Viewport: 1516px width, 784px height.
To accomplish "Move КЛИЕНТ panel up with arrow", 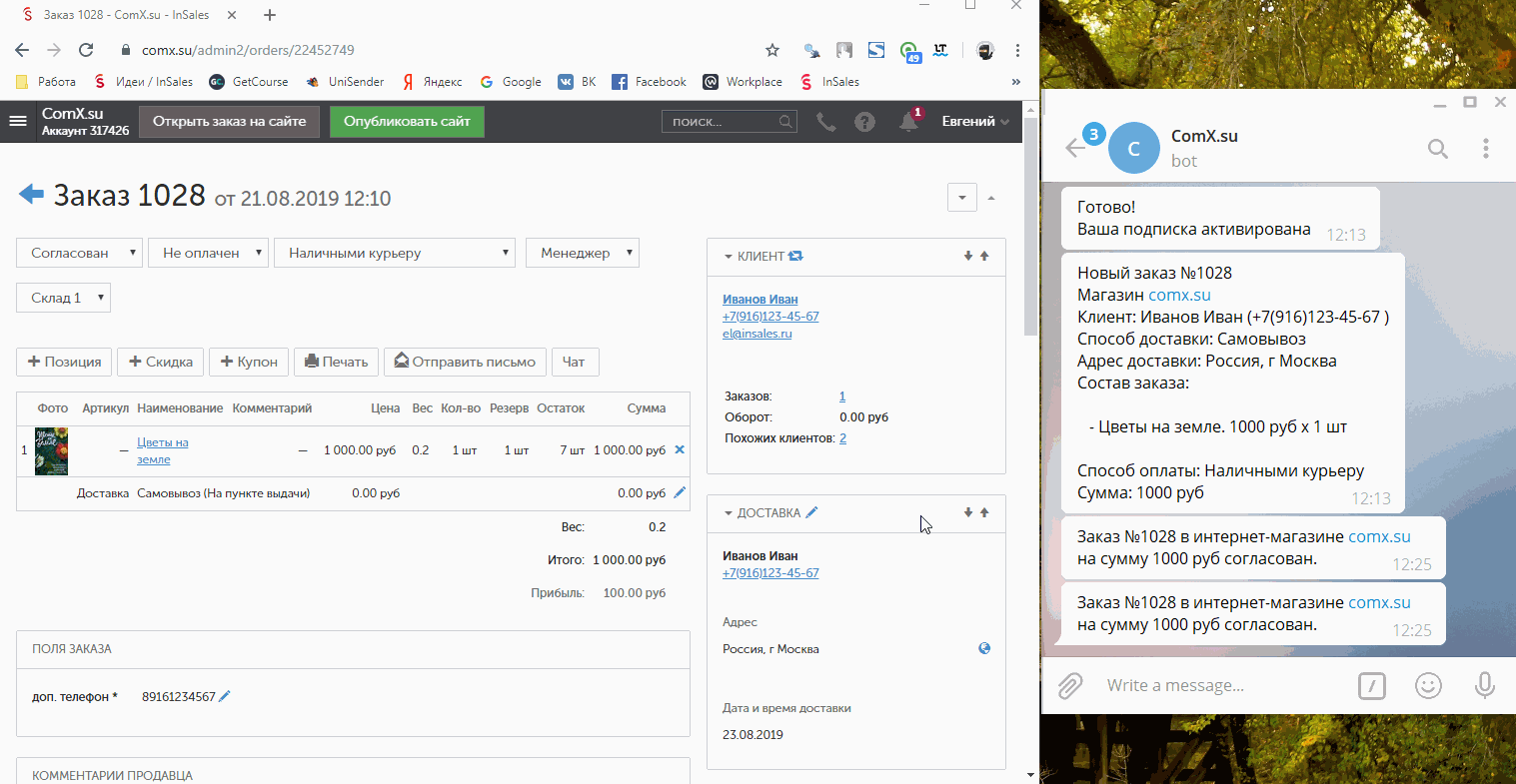I will click(984, 256).
